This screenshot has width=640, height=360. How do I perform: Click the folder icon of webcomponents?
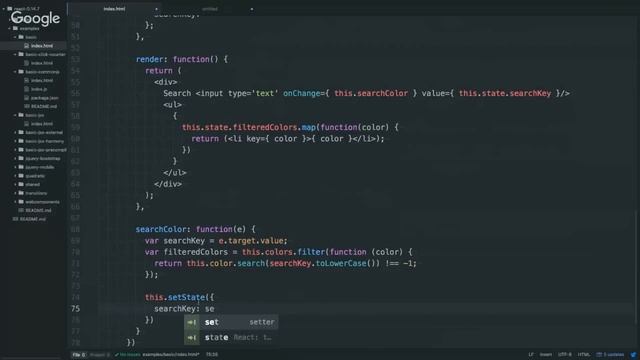click(21, 202)
